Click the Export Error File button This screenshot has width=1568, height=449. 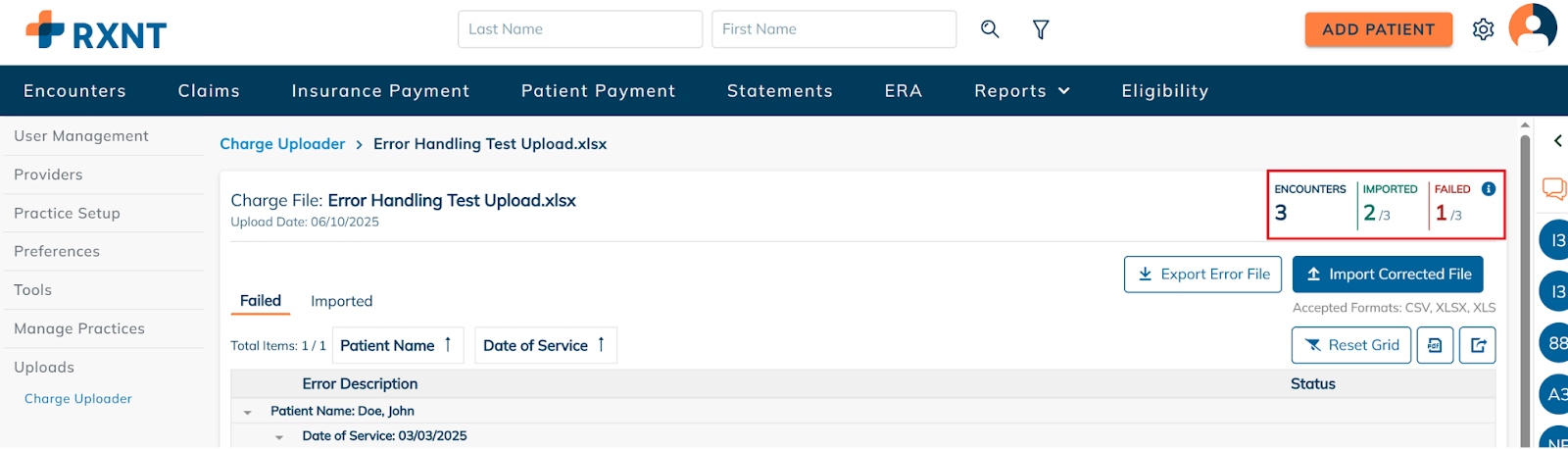coord(1202,274)
